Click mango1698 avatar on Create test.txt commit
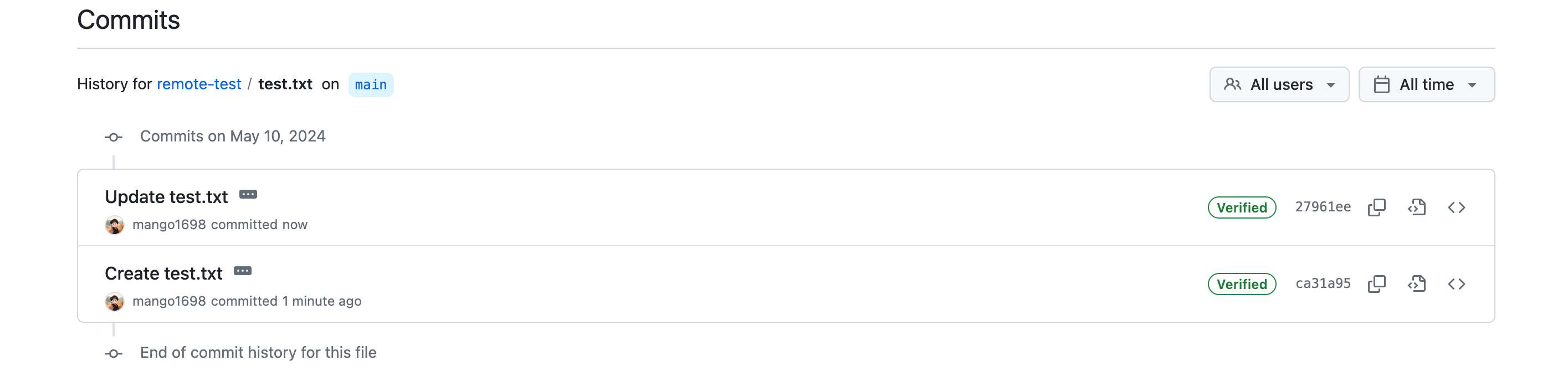The height and width of the screenshot is (385, 1568). click(x=115, y=302)
